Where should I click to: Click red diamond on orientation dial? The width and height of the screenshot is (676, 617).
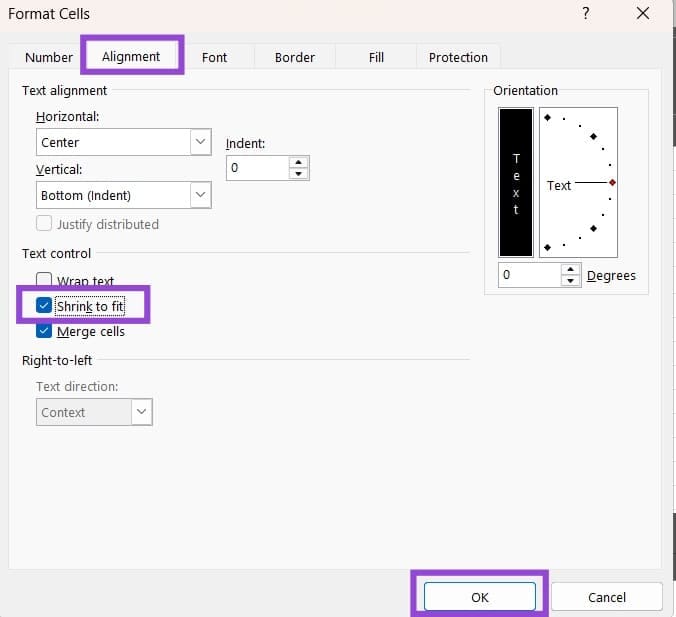click(x=612, y=183)
